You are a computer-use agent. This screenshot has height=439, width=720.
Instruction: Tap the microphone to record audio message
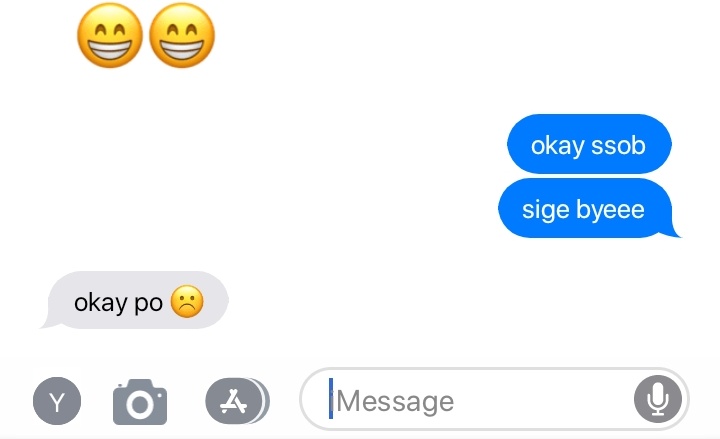(x=658, y=399)
